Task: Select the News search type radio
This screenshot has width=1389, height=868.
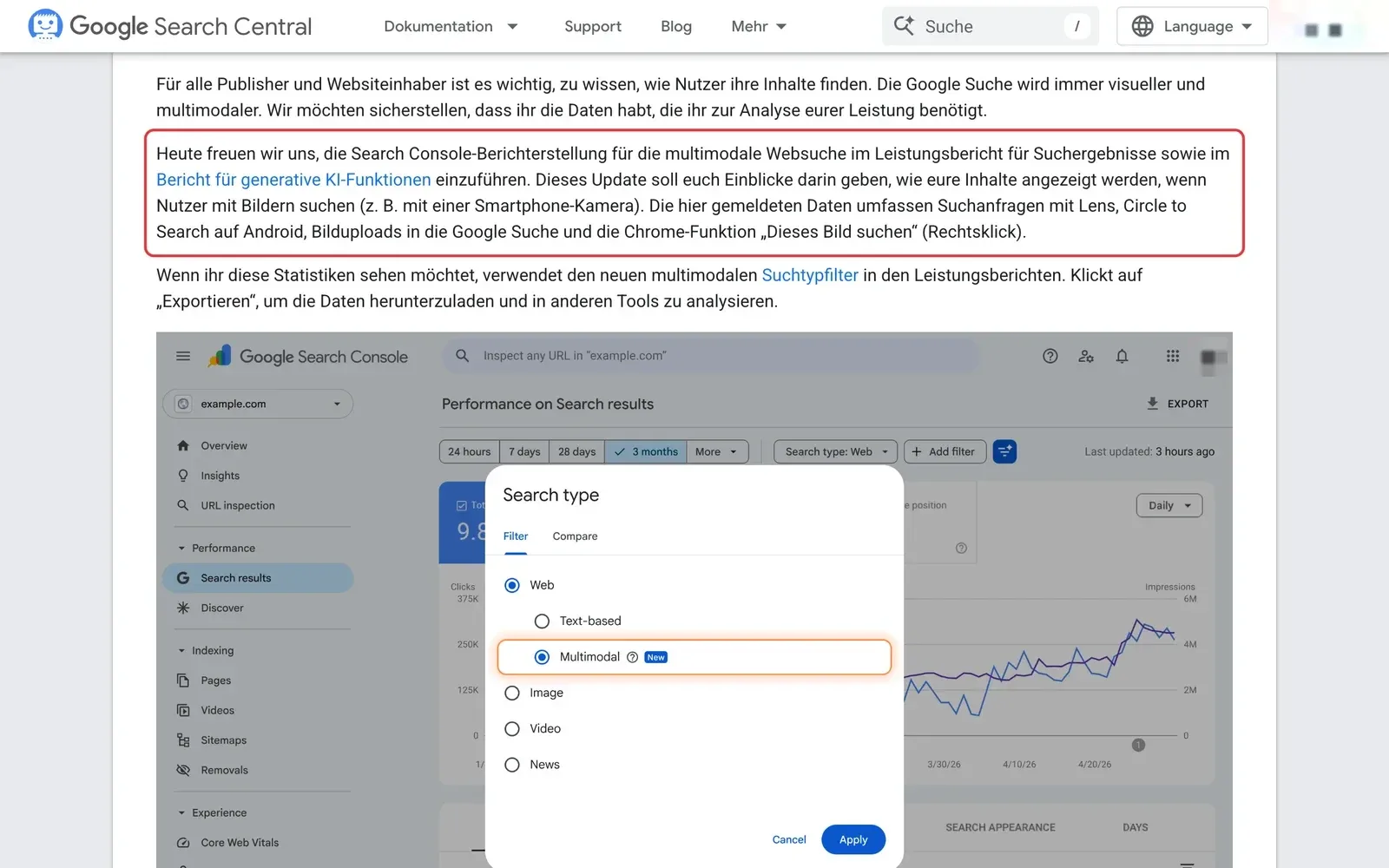Action: click(512, 765)
